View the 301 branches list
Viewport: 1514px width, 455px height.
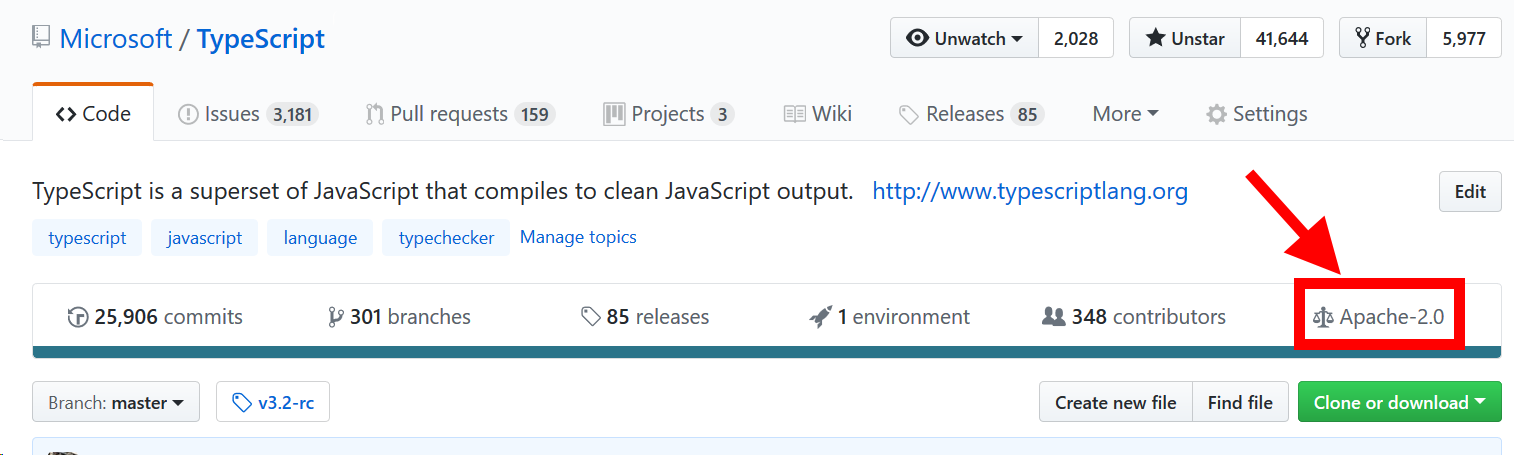[399, 317]
